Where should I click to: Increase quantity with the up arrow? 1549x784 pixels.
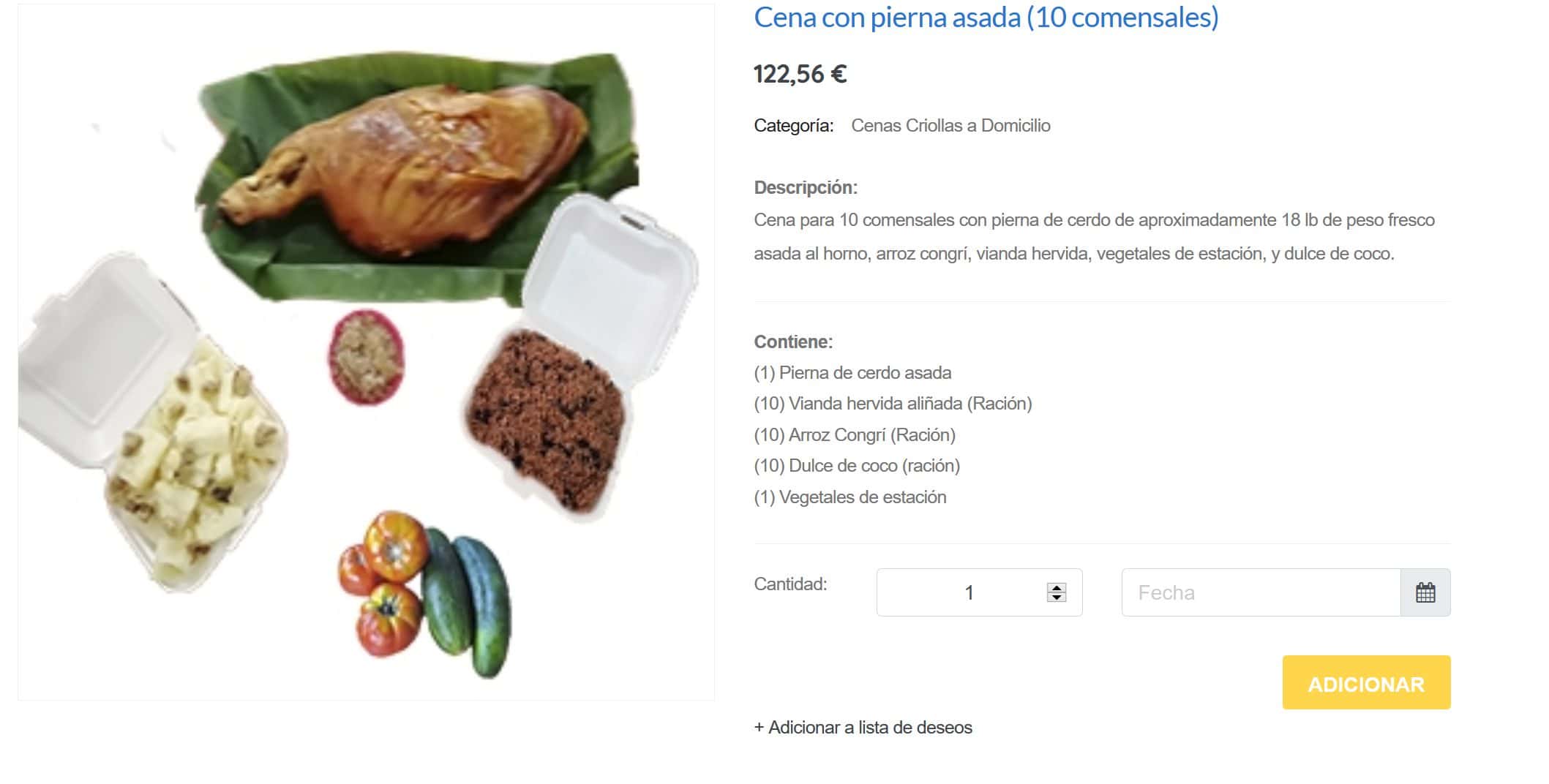click(x=1056, y=587)
